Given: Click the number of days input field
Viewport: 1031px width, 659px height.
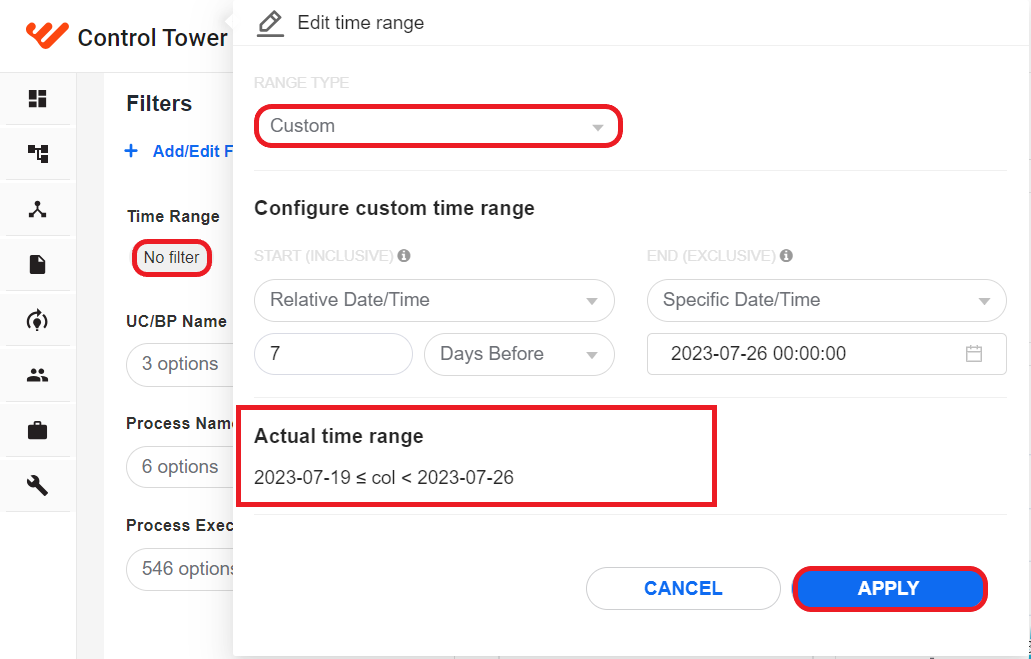Looking at the screenshot, I should point(333,354).
